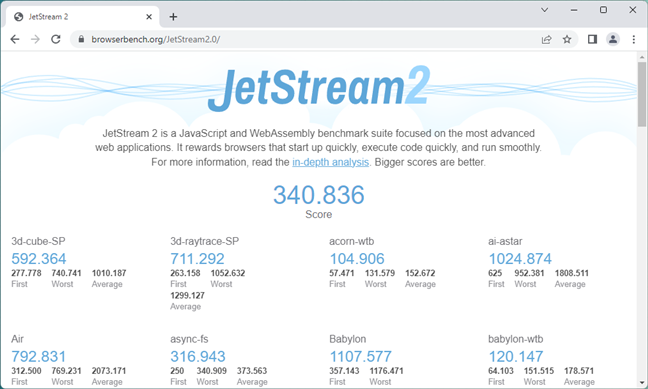Click the 1808.511 average value
648x389 pixels.
[572, 273]
